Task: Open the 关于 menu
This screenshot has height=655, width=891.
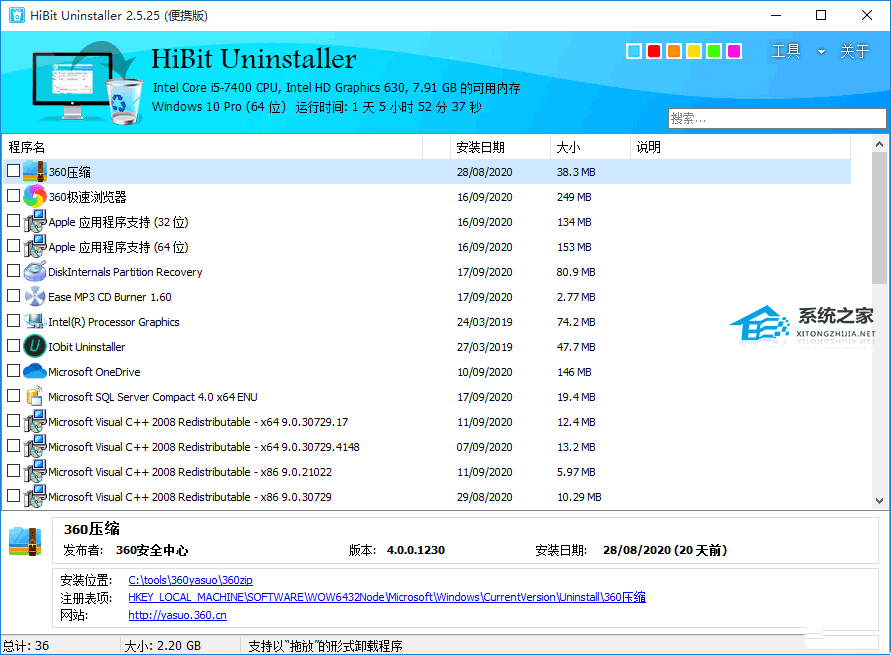Action: tap(855, 51)
